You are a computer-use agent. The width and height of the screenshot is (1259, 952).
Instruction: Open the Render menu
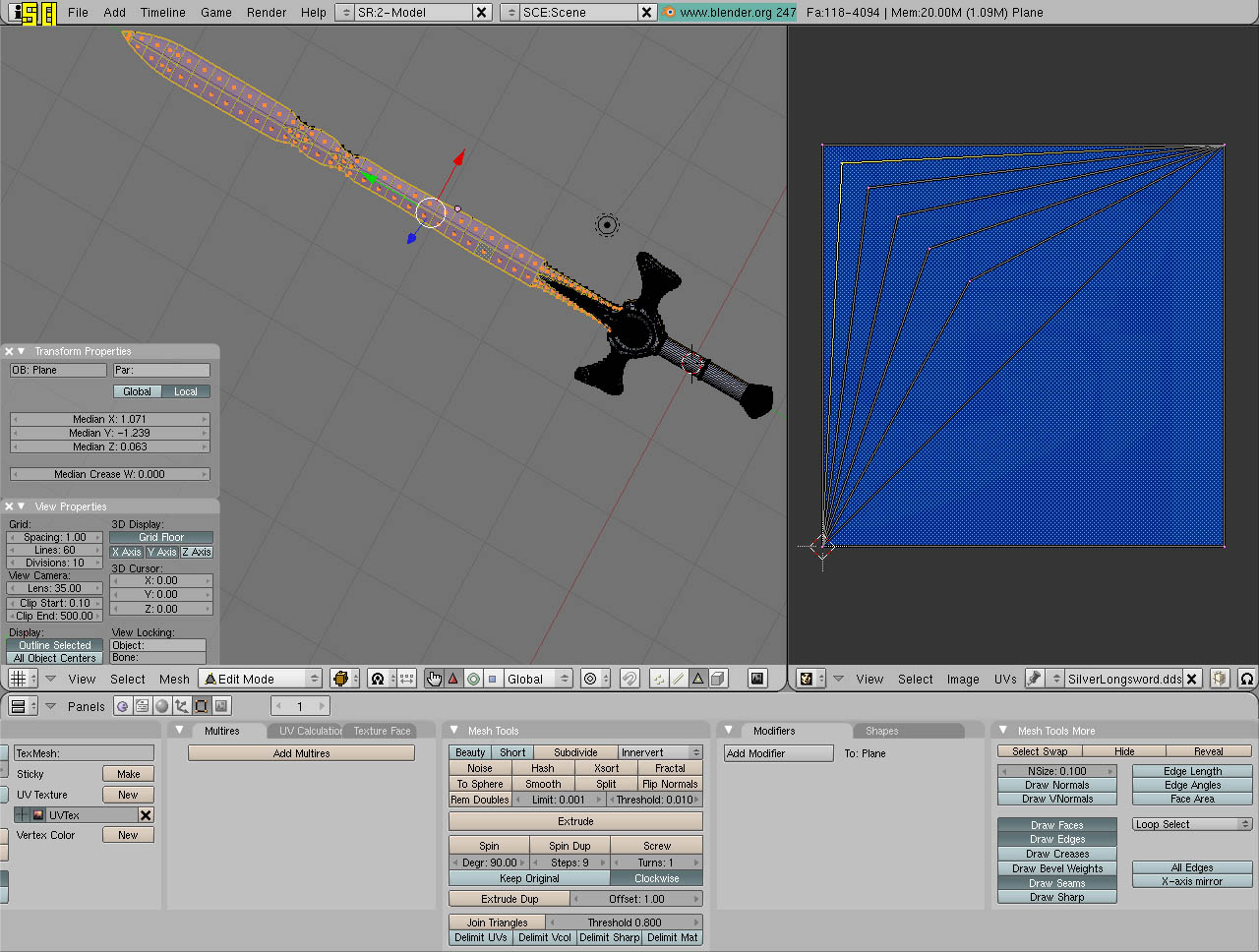point(267,13)
